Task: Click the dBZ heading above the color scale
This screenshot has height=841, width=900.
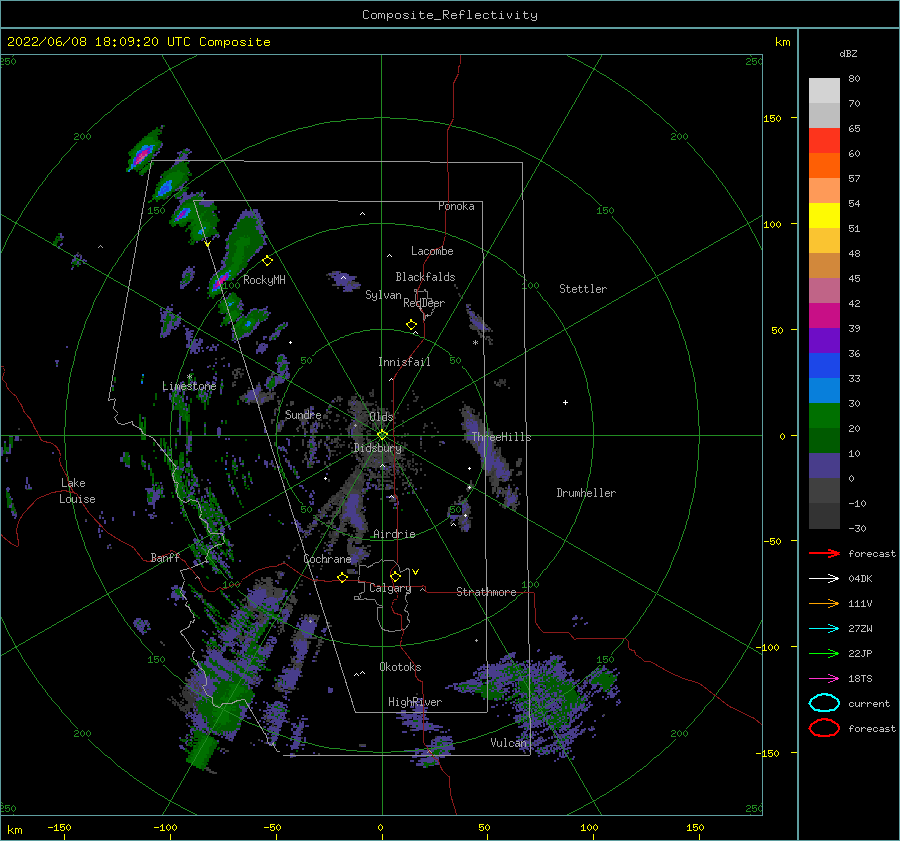Action: 848,53
